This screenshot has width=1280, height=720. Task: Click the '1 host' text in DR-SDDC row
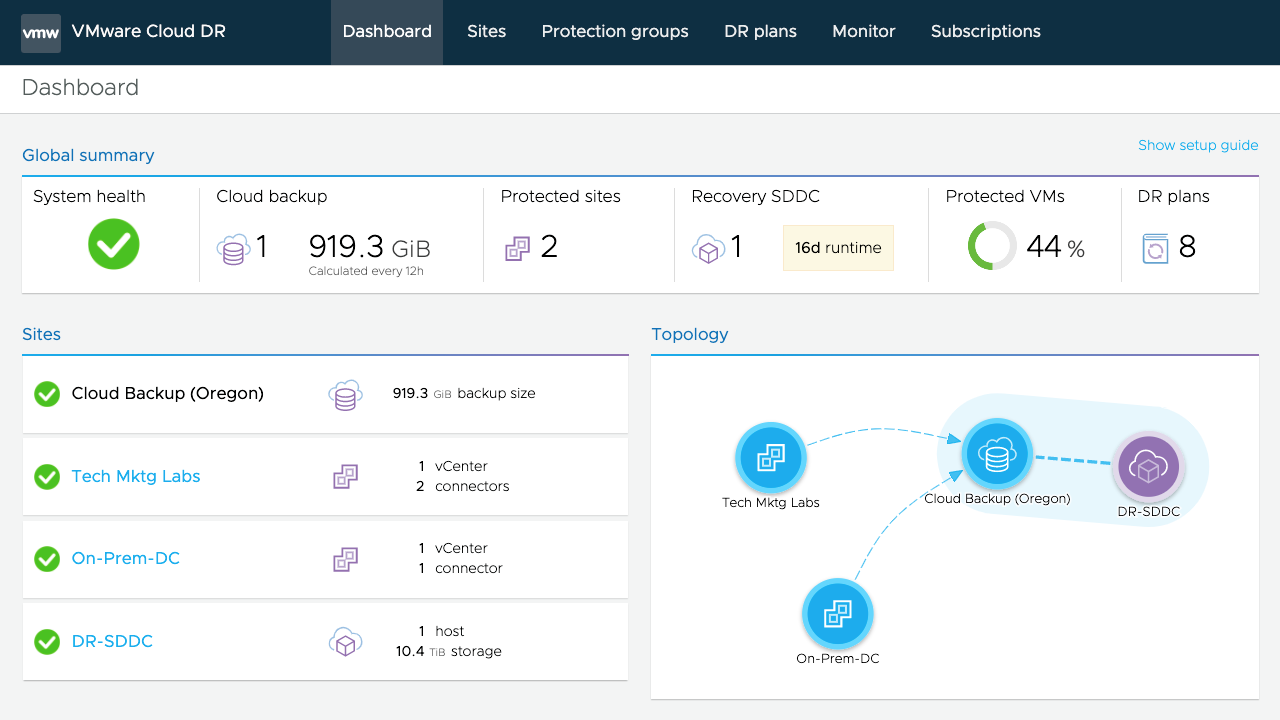click(442, 631)
